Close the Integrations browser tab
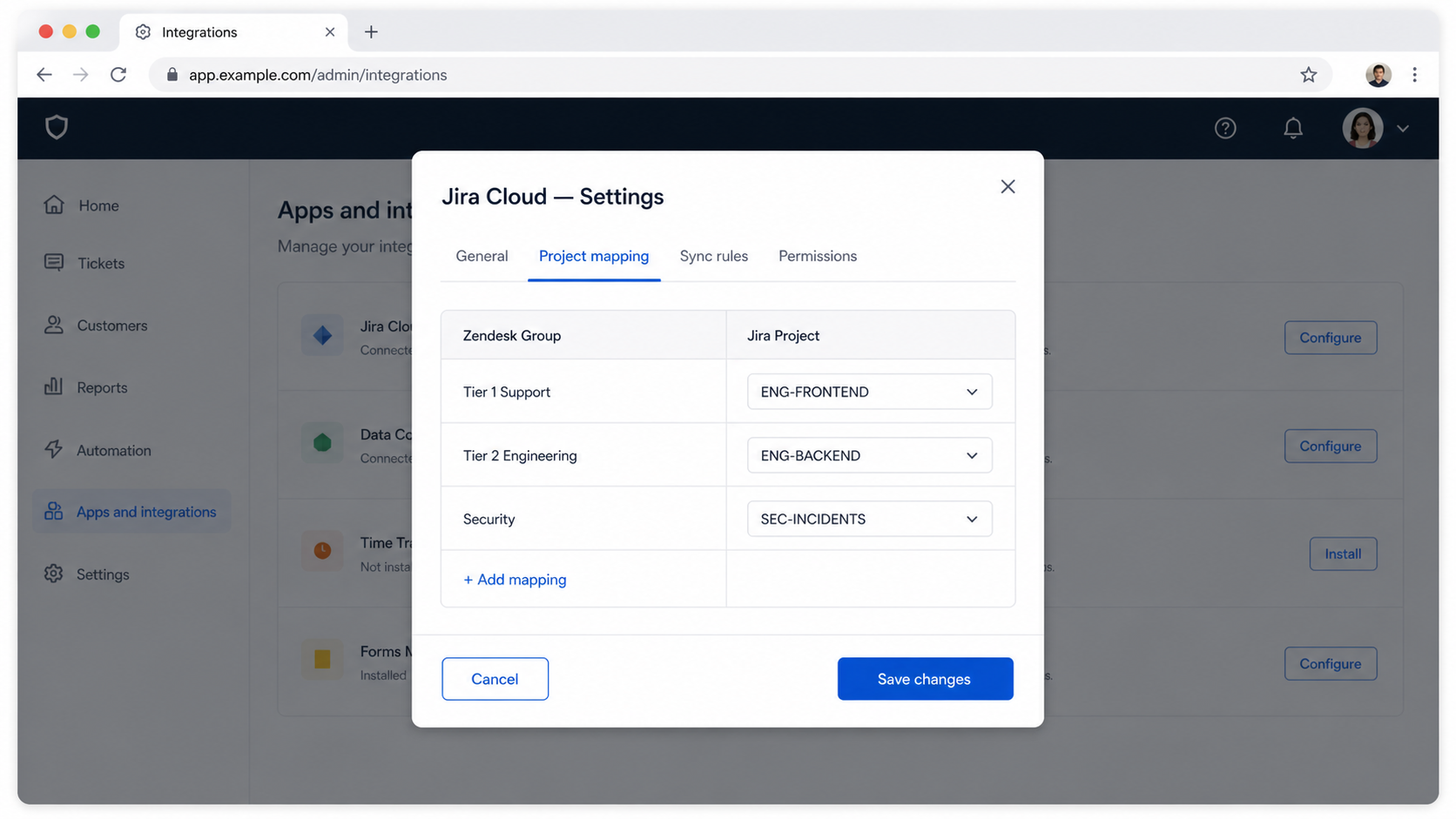Image resolution: width=1456 pixels, height=819 pixels. pos(330,32)
